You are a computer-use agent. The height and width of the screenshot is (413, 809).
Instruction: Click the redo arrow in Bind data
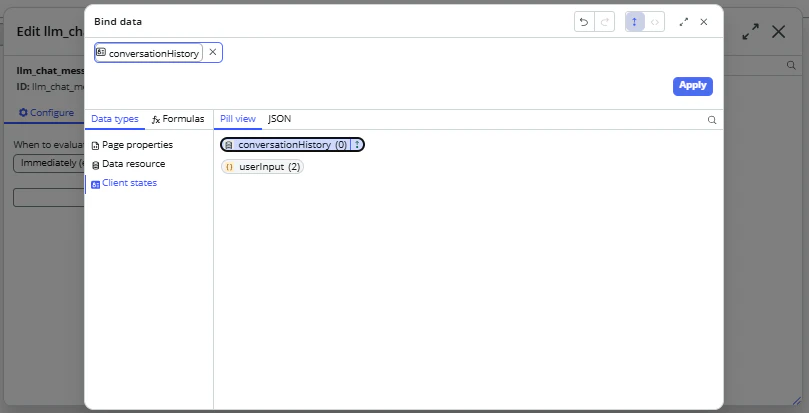pyautogui.click(x=604, y=22)
